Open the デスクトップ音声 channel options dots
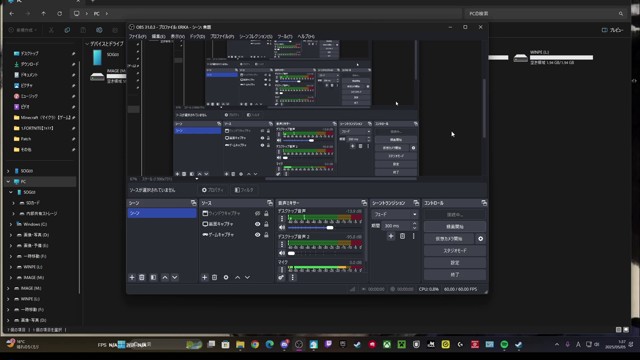 click(x=282, y=219)
